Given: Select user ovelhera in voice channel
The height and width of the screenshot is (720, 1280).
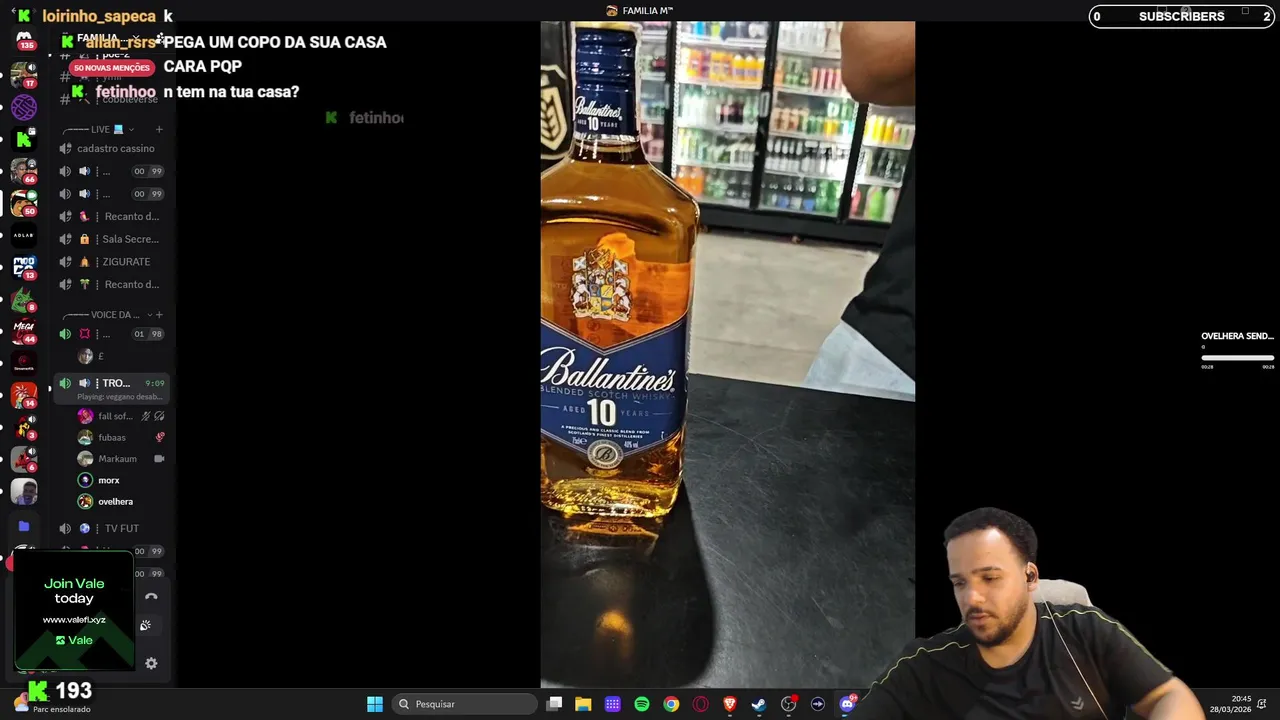Looking at the screenshot, I should (121, 502).
